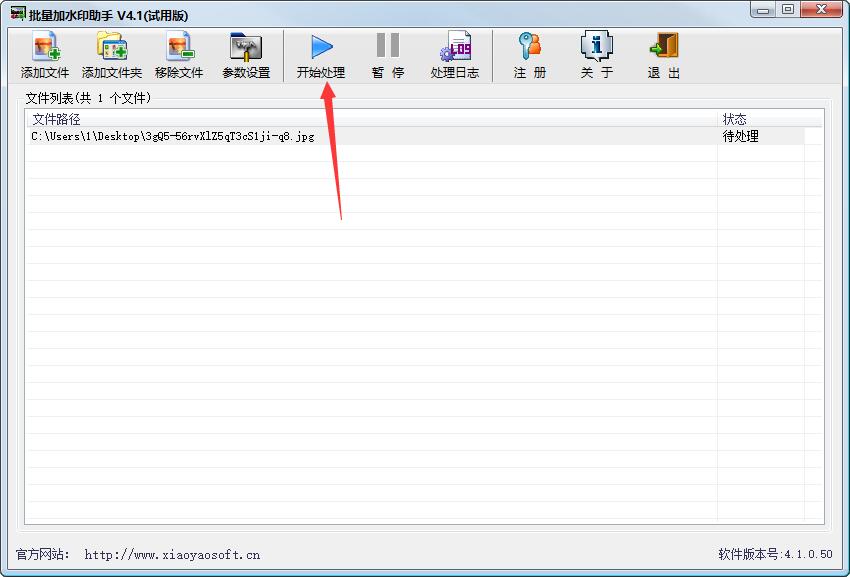Close the 批量加水印助手 window
The width and height of the screenshot is (850, 577).
(x=822, y=10)
